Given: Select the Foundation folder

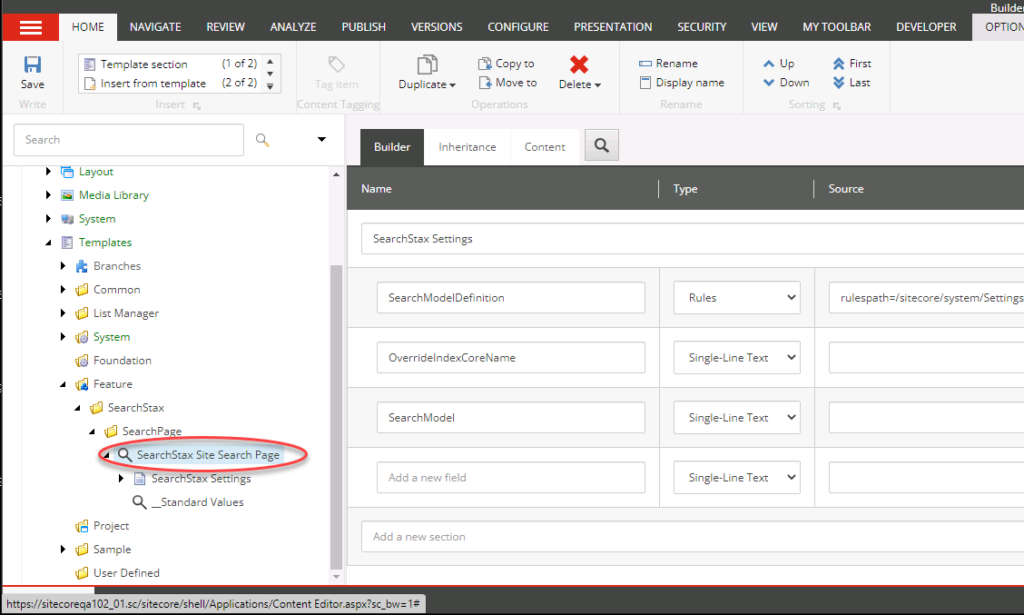Looking at the screenshot, I should pos(122,360).
